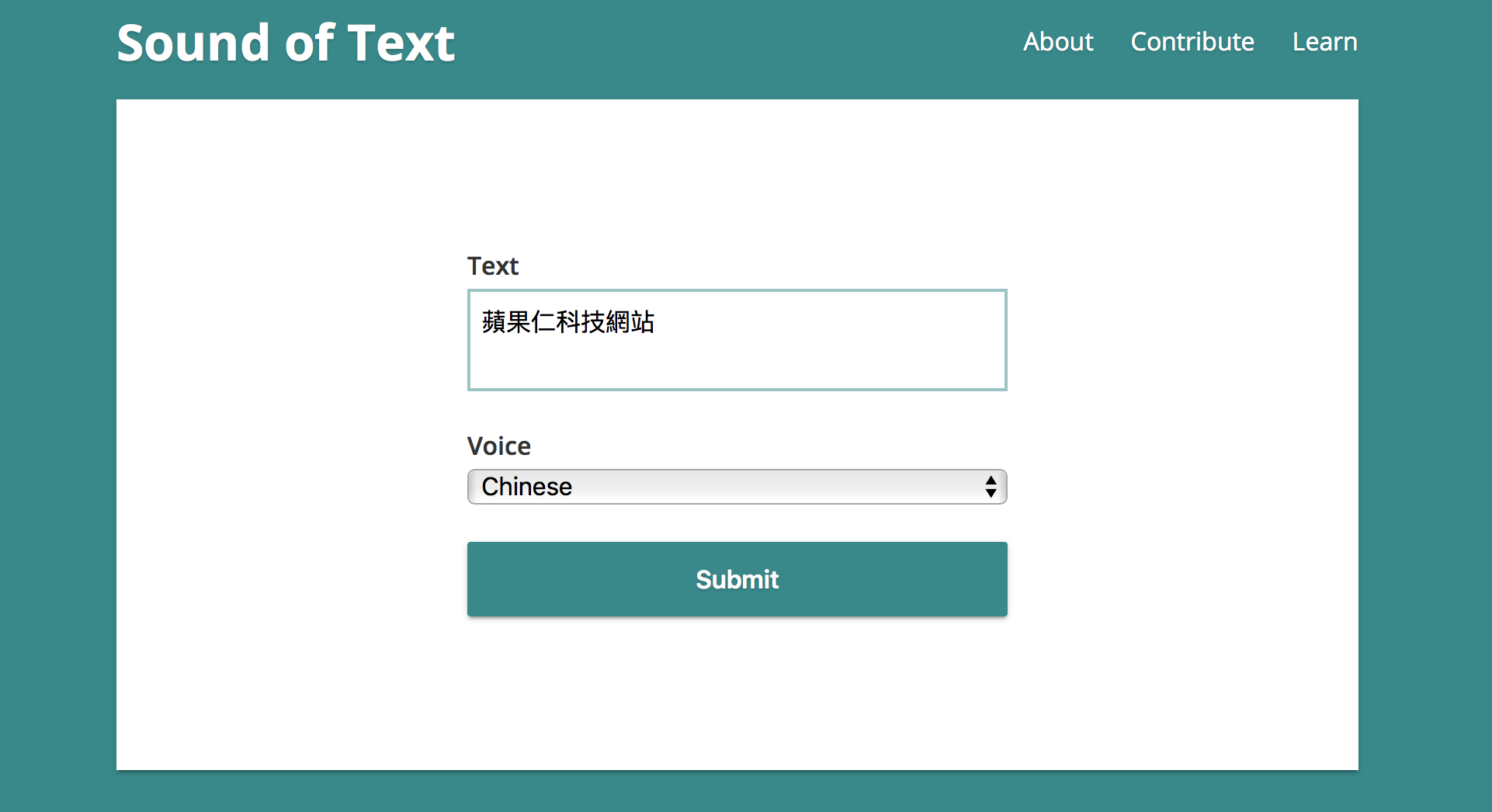The height and width of the screenshot is (812, 1492).
Task: Open the About page link
Action: (1057, 42)
